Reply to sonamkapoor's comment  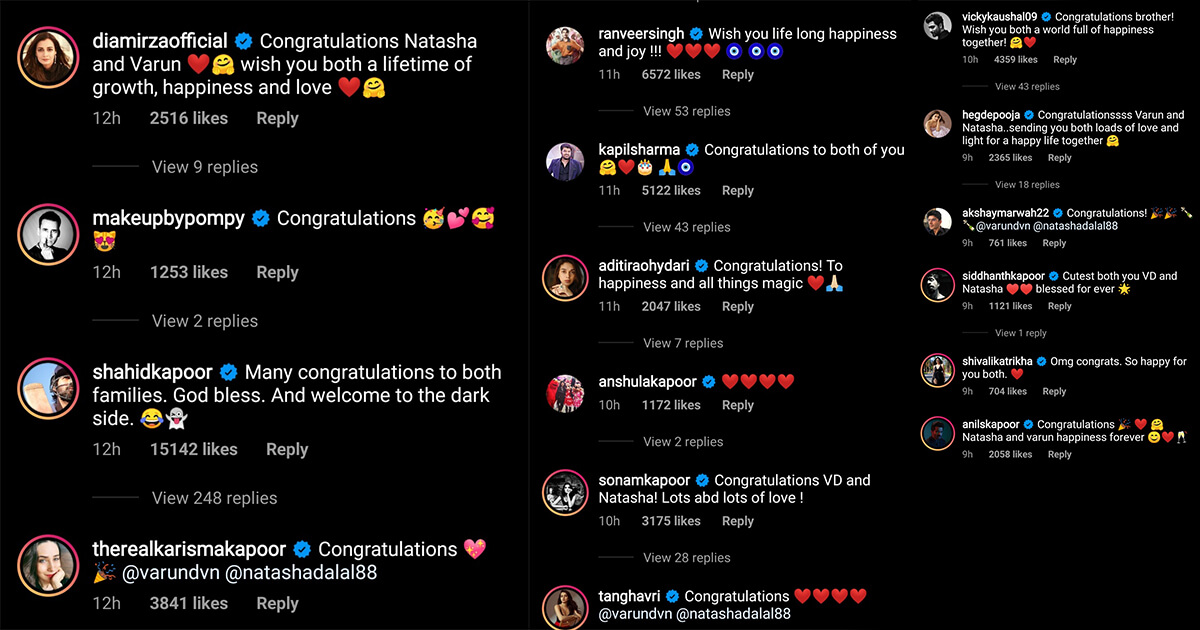tap(738, 521)
